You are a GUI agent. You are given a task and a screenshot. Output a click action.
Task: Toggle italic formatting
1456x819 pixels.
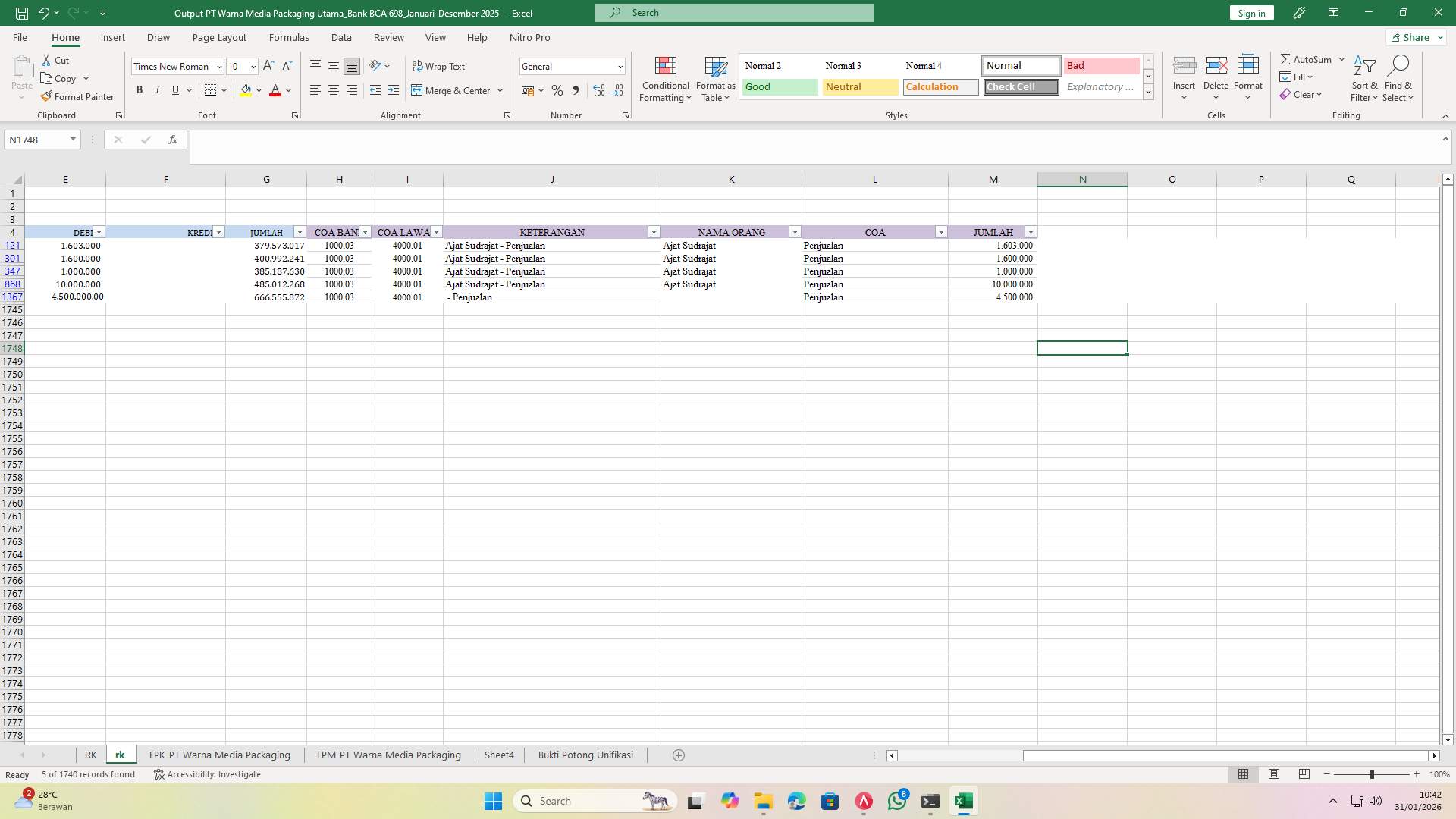[158, 89]
